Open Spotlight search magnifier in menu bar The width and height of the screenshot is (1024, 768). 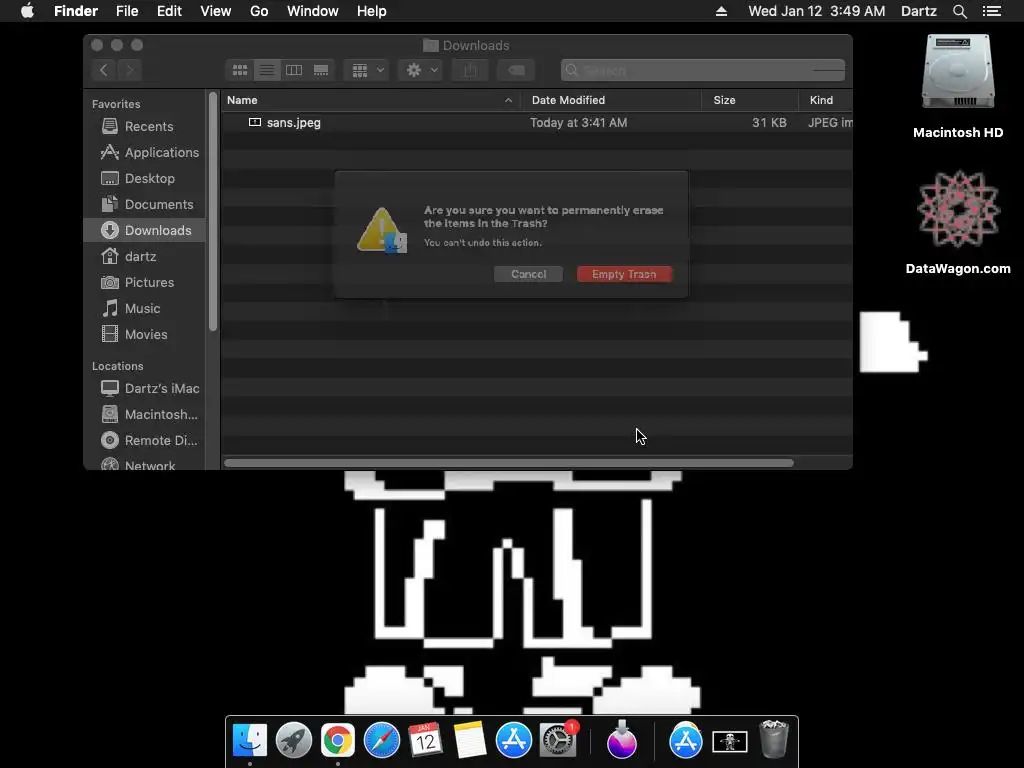click(x=959, y=11)
